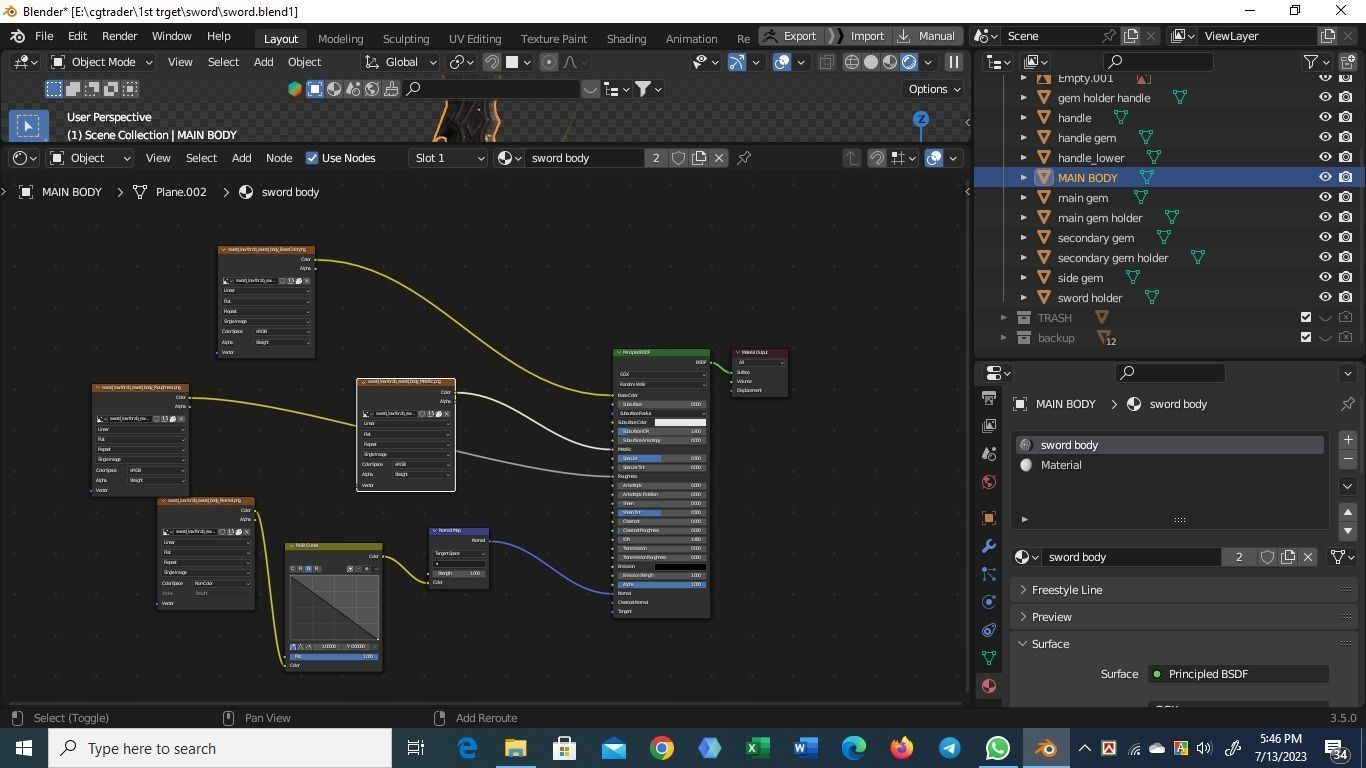The height and width of the screenshot is (768, 1366).
Task: Open the Particles properties tab icon
Action: (989, 574)
